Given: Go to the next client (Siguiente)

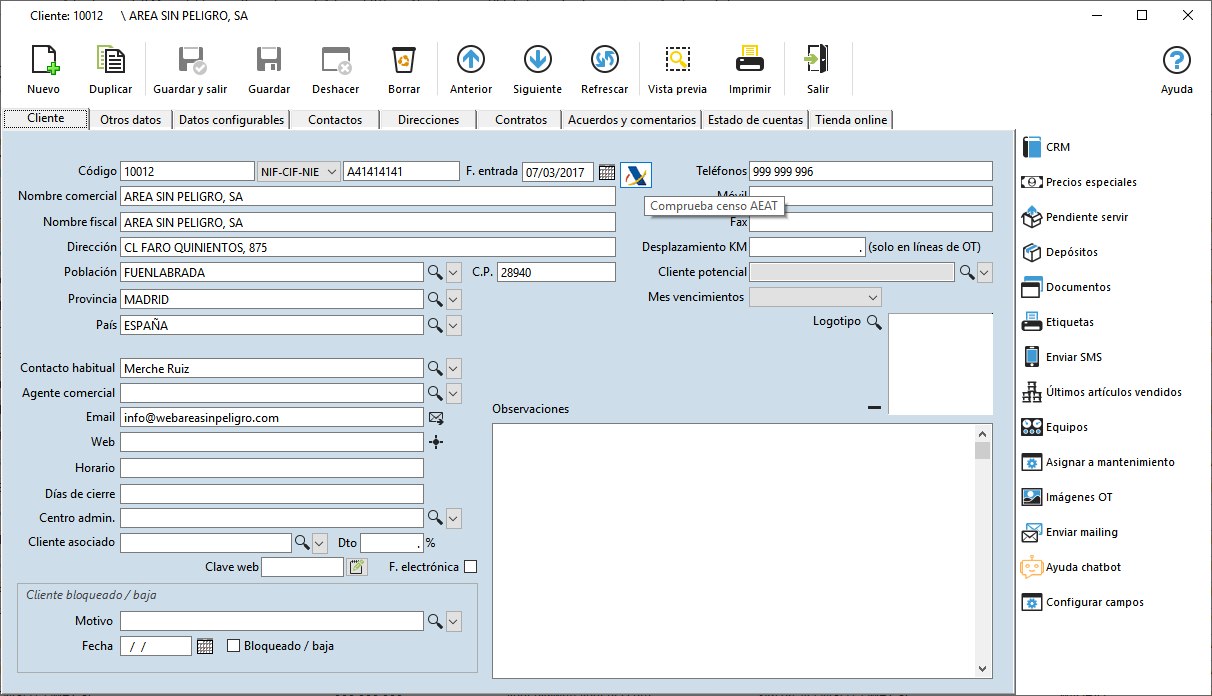Looking at the screenshot, I should 537,68.
